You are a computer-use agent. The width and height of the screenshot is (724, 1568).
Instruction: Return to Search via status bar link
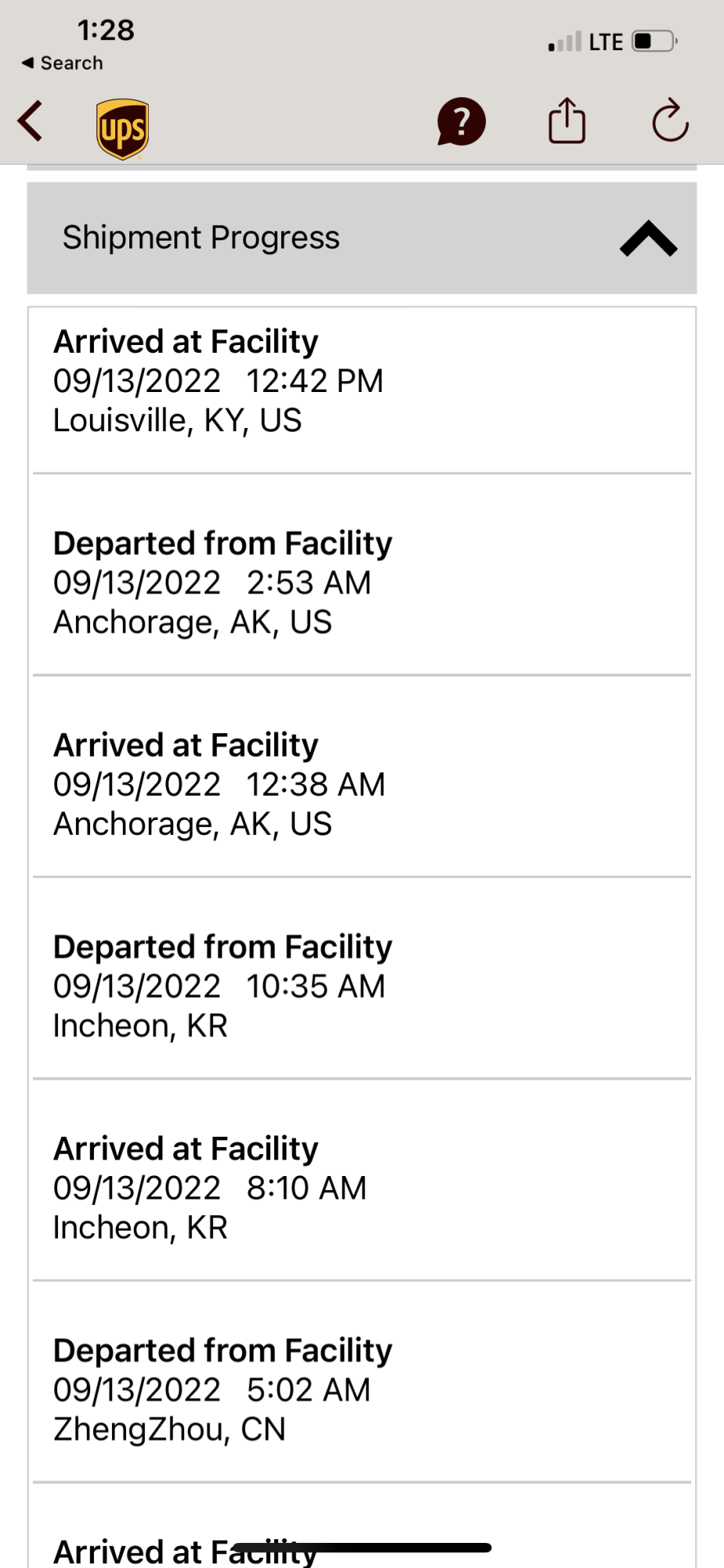63,63
